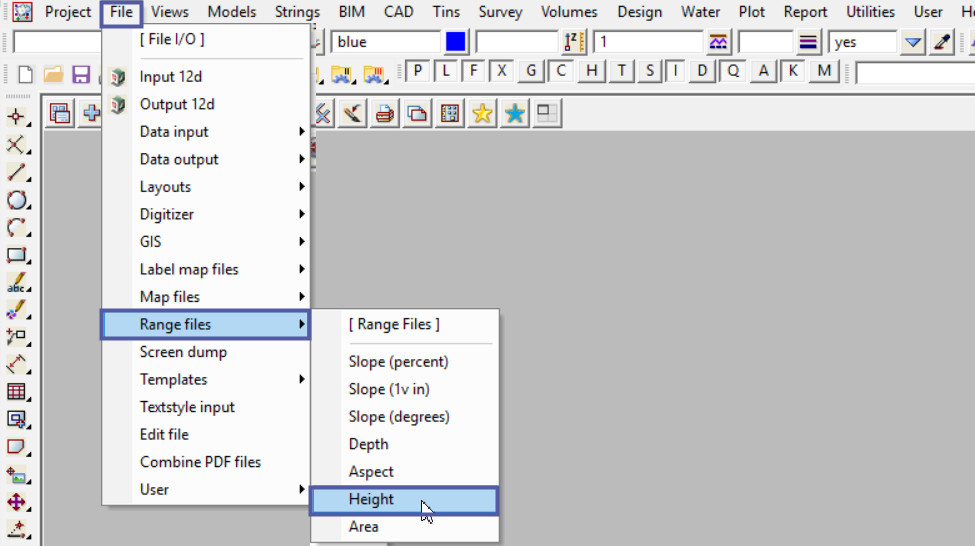Click the M snap letter button
Viewport: 975px width, 546px height.
(x=824, y=71)
